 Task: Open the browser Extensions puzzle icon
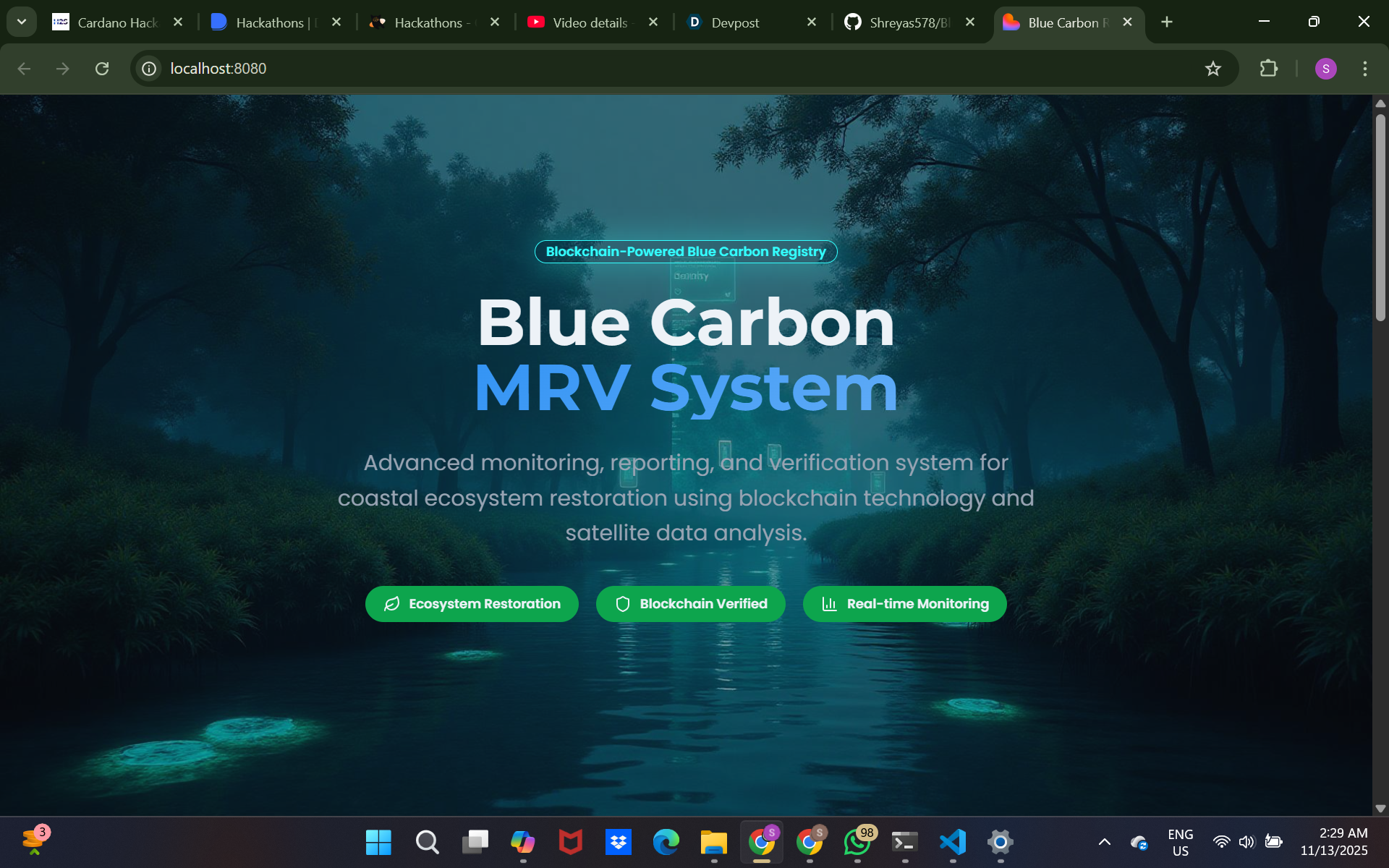click(x=1268, y=69)
